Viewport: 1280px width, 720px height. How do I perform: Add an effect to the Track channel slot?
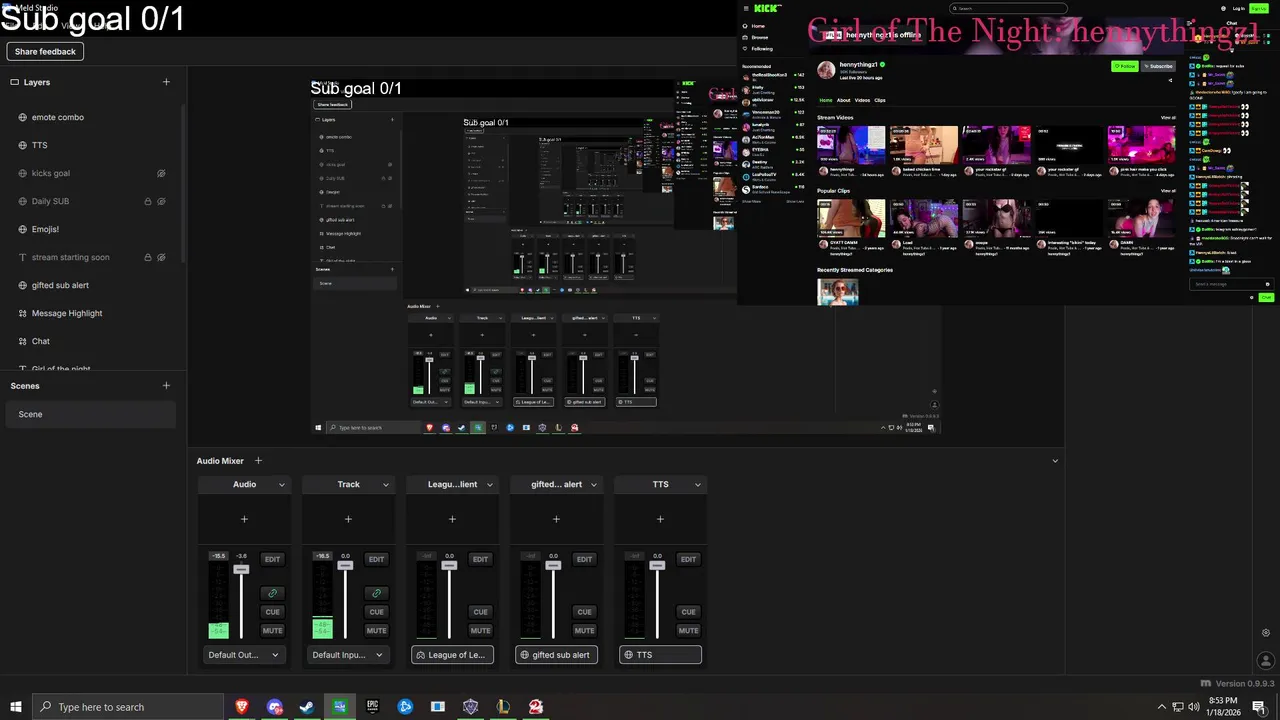tap(348, 519)
